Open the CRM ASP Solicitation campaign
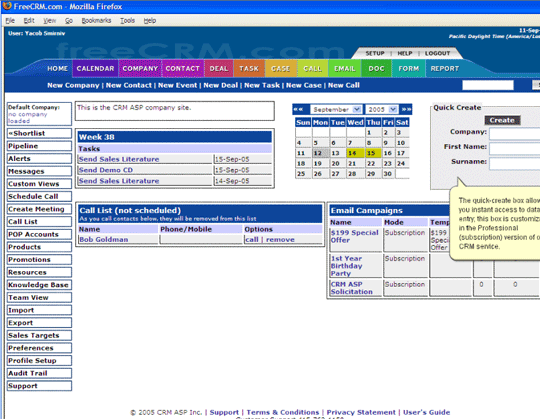The height and width of the screenshot is (419, 540). pos(352,288)
